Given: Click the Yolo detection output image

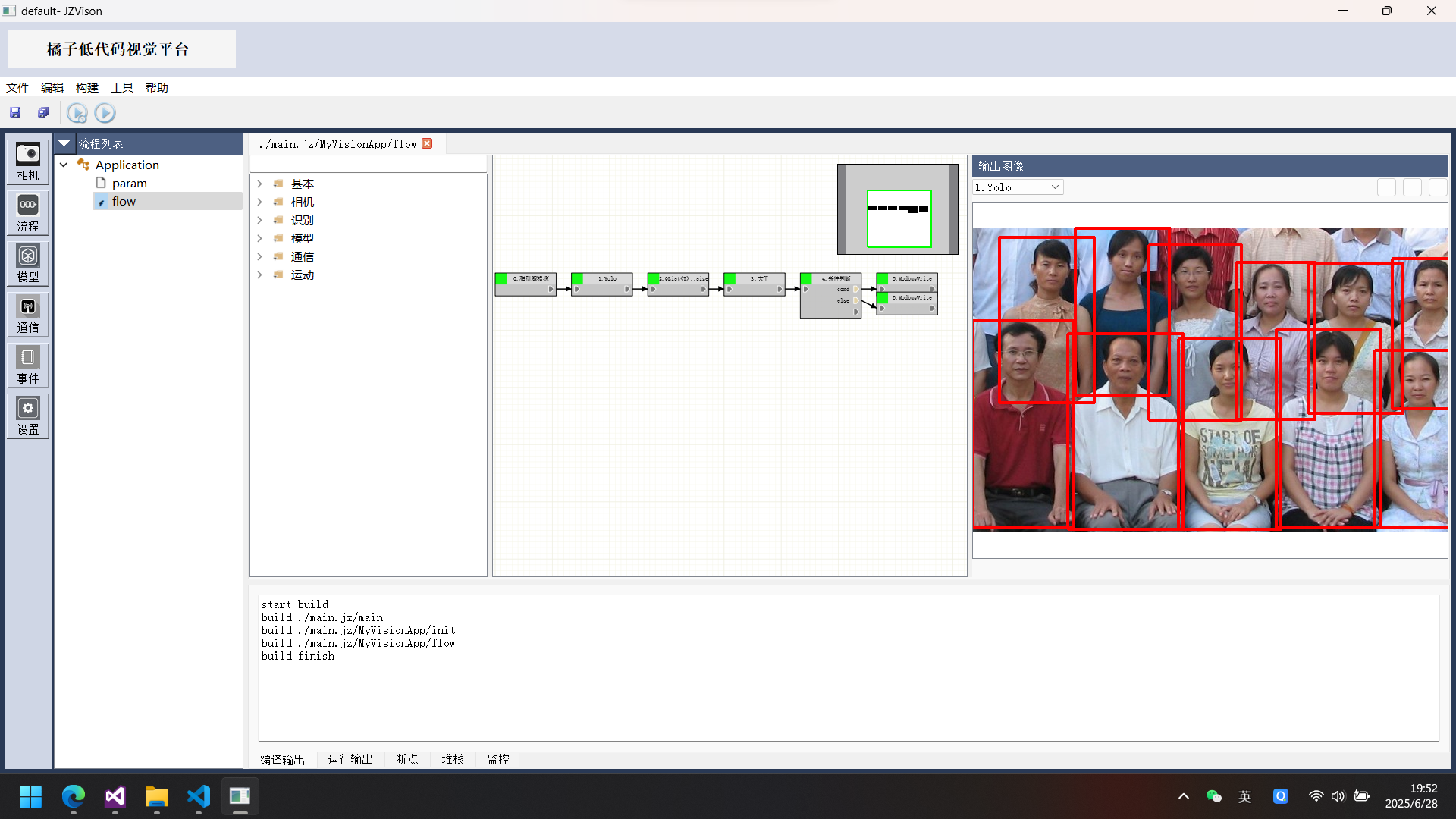Looking at the screenshot, I should (x=1210, y=380).
